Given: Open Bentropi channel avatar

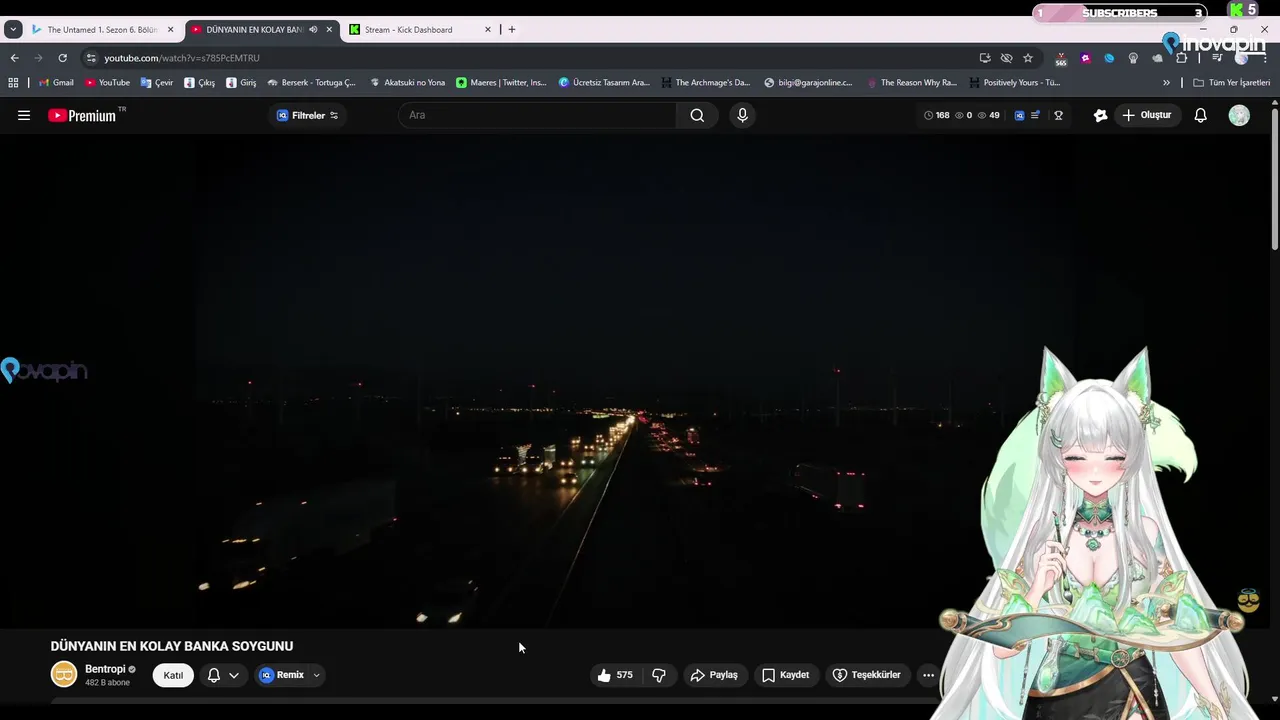Looking at the screenshot, I should coord(64,674).
